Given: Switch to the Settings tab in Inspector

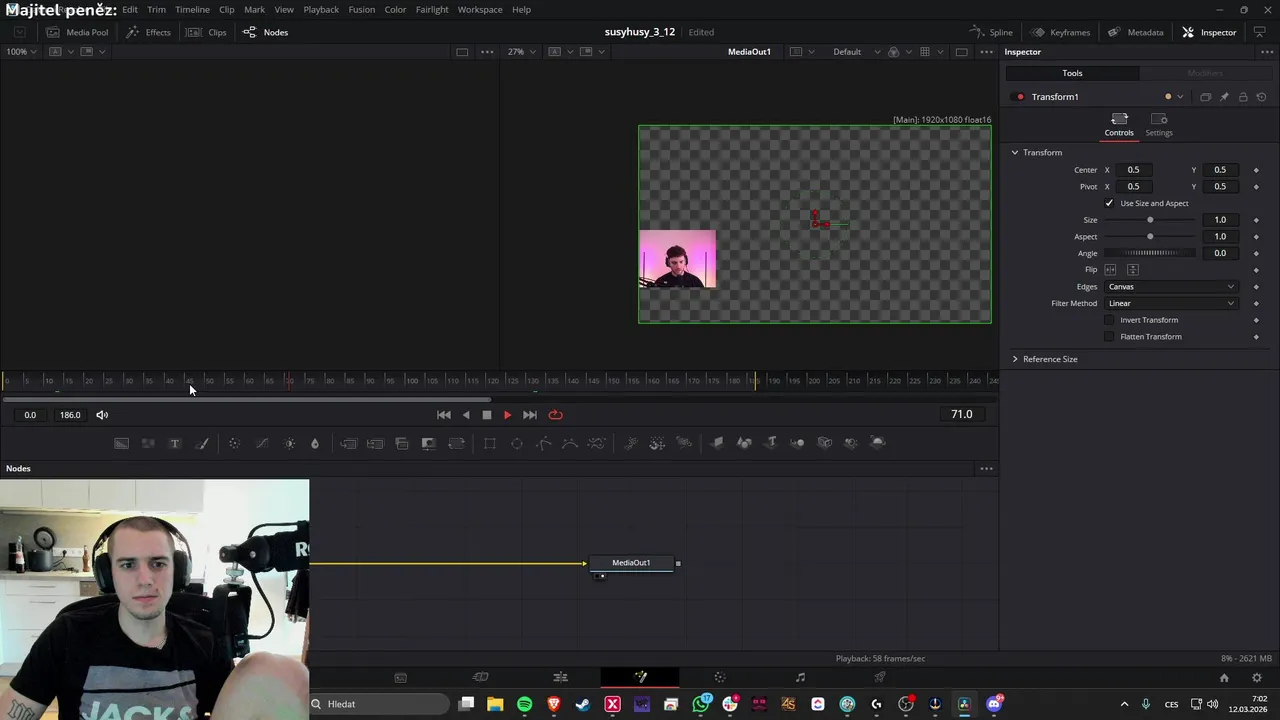Looking at the screenshot, I should (1159, 124).
